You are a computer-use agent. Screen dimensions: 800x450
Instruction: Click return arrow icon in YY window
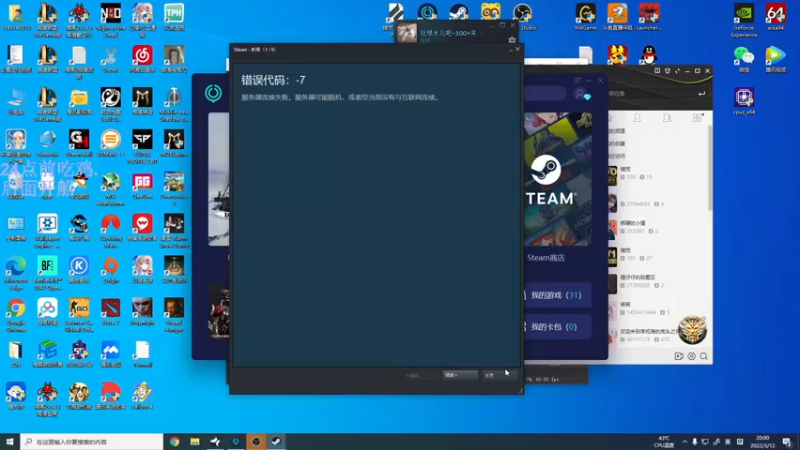point(702,94)
